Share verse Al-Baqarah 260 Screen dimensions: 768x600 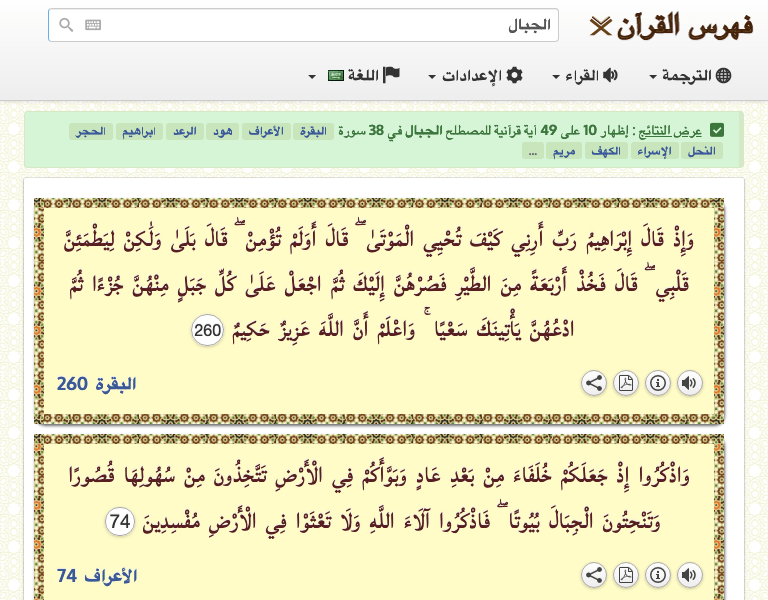pos(594,383)
